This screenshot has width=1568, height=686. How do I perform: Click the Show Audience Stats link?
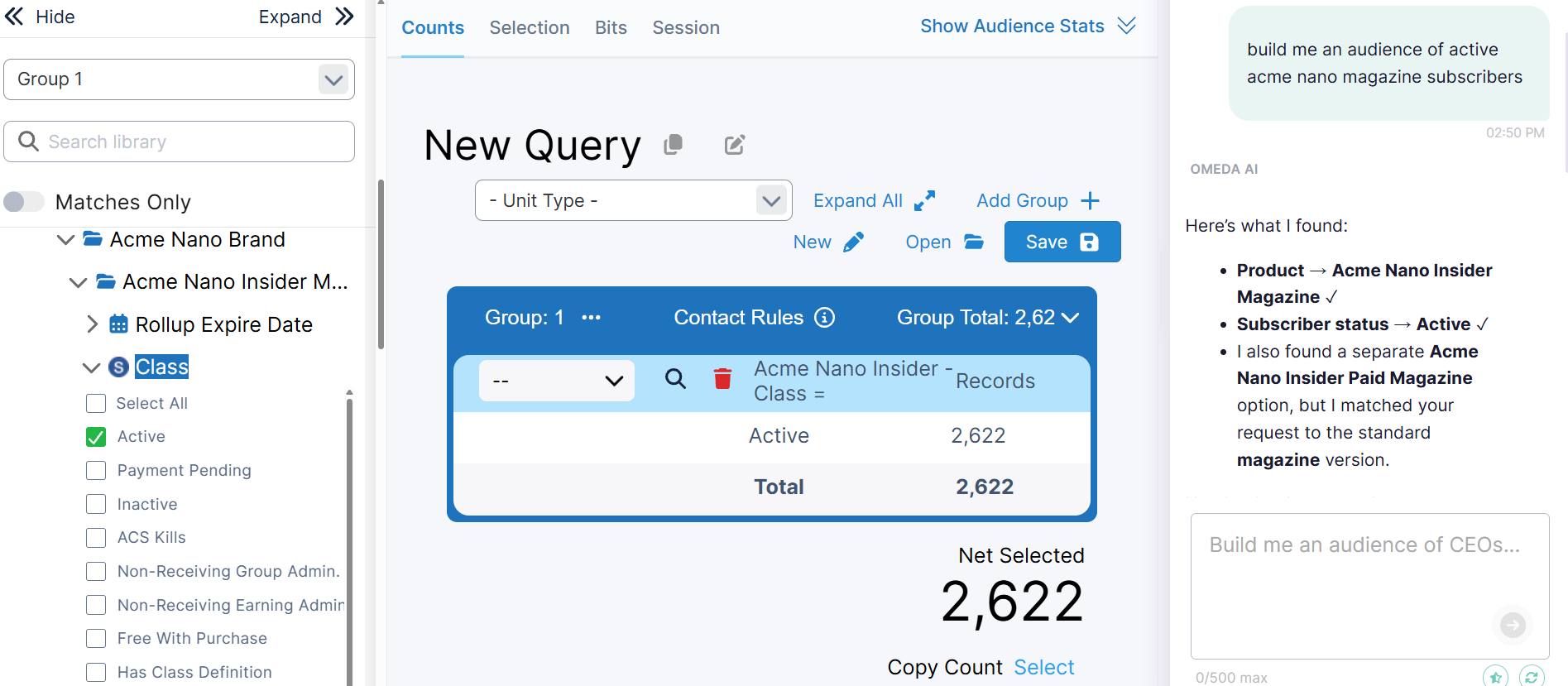coord(1012,26)
